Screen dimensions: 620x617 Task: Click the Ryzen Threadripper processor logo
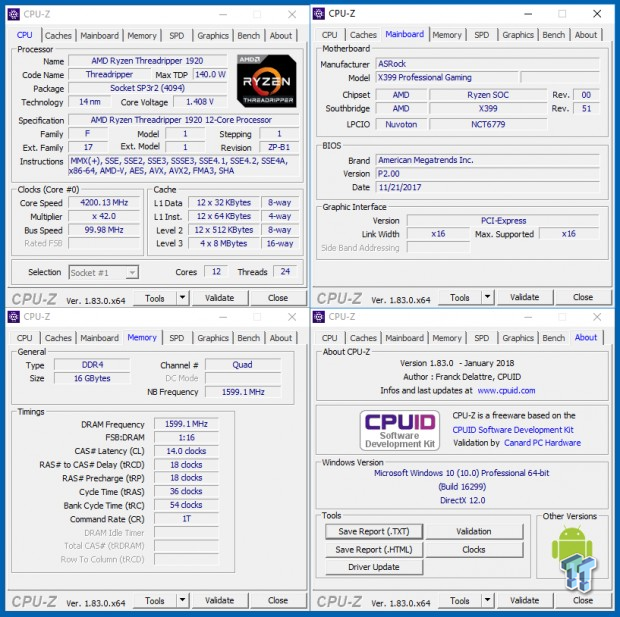[x=267, y=81]
